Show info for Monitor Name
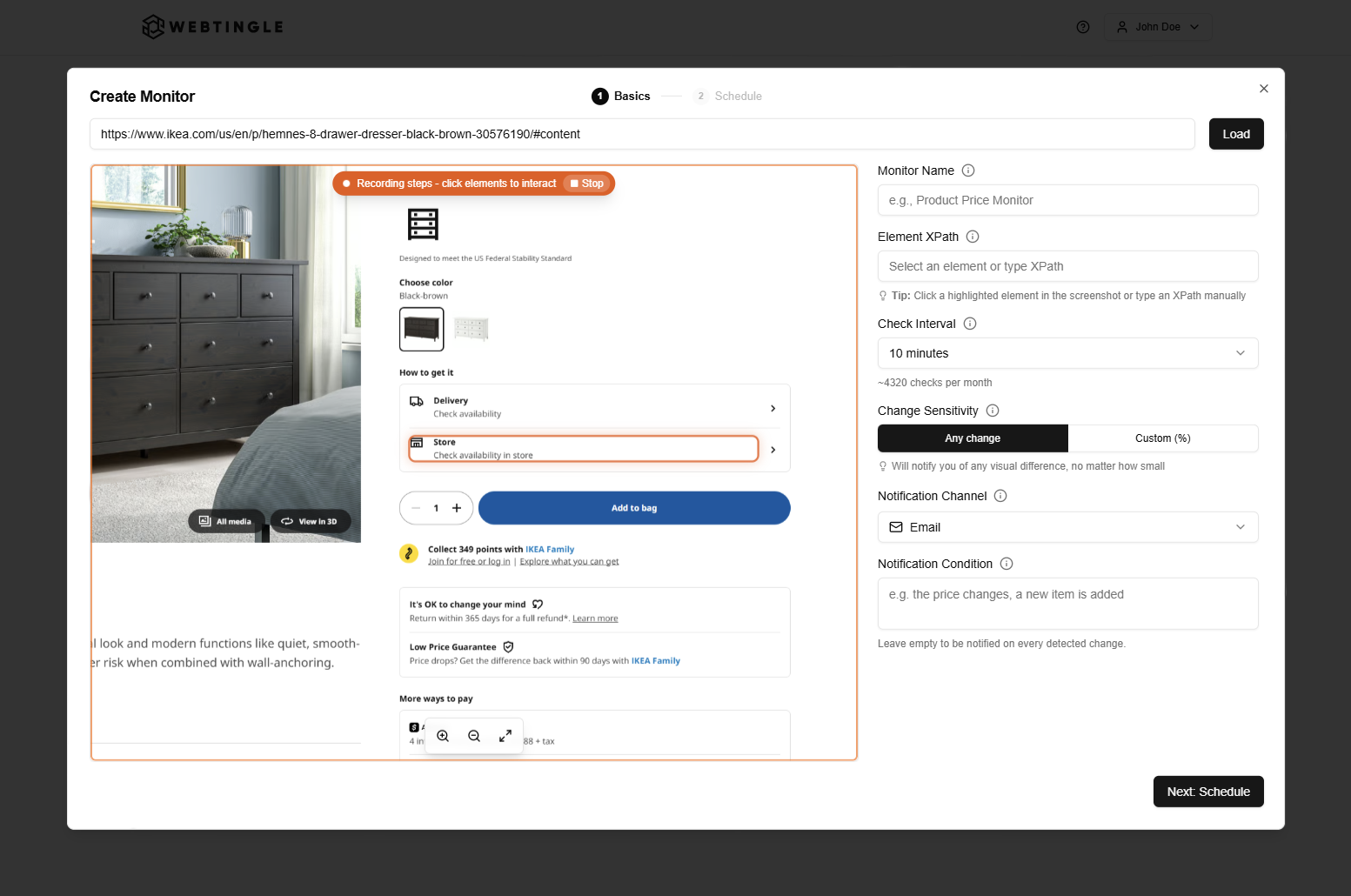 tap(968, 171)
